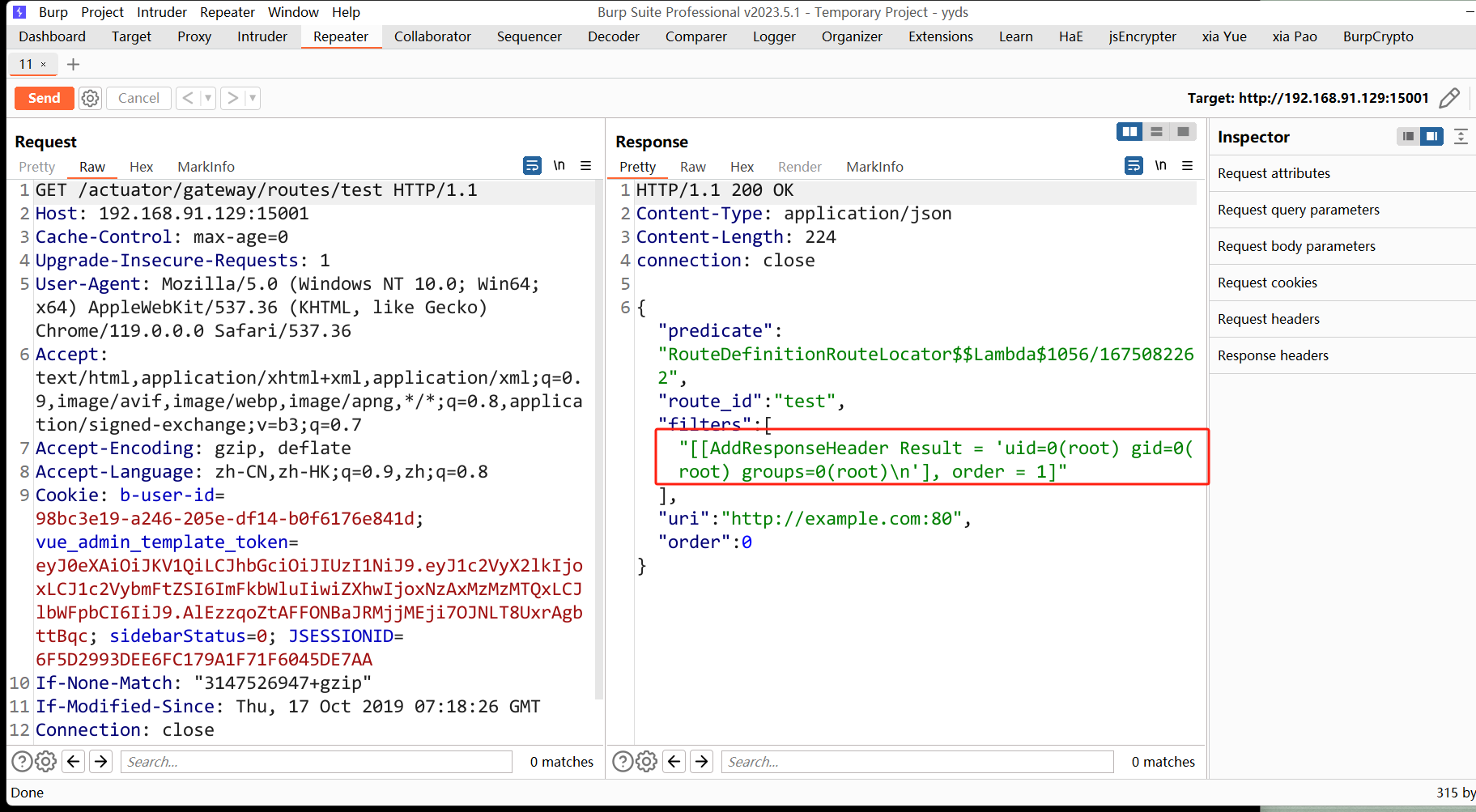Jump to previous request search match
Viewport: 1476px width, 812px height.
(74, 761)
